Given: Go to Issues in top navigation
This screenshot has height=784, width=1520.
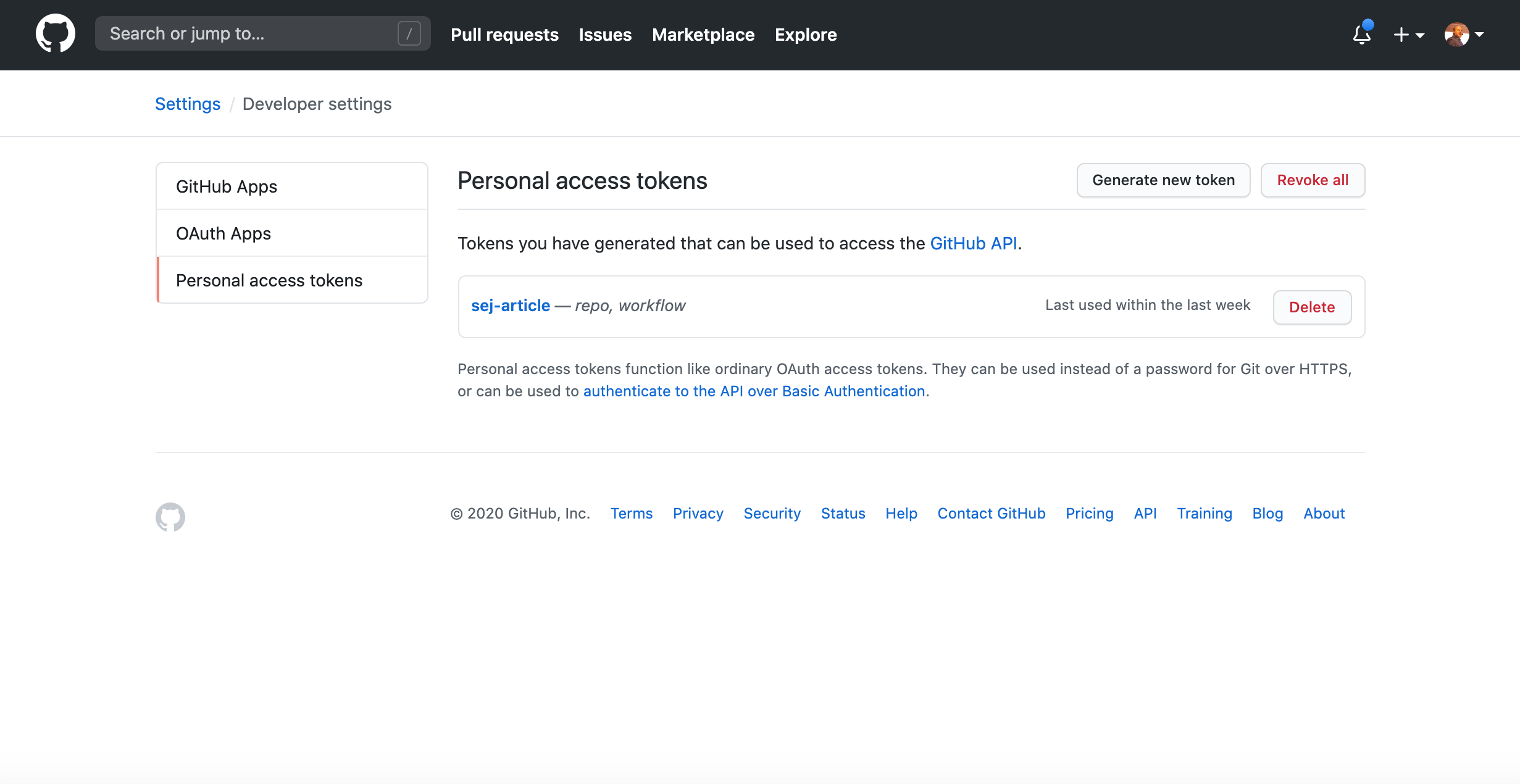Looking at the screenshot, I should [605, 35].
